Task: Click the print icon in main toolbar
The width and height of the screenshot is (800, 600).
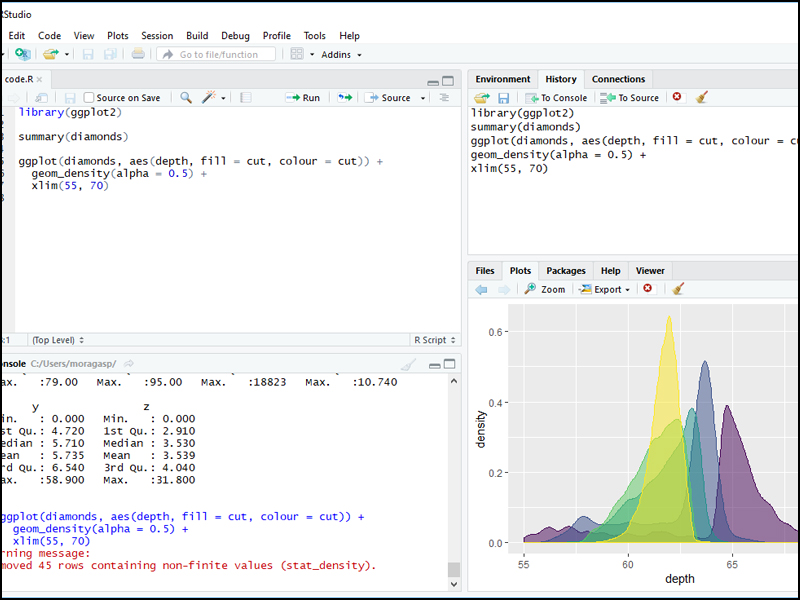Action: coord(138,54)
